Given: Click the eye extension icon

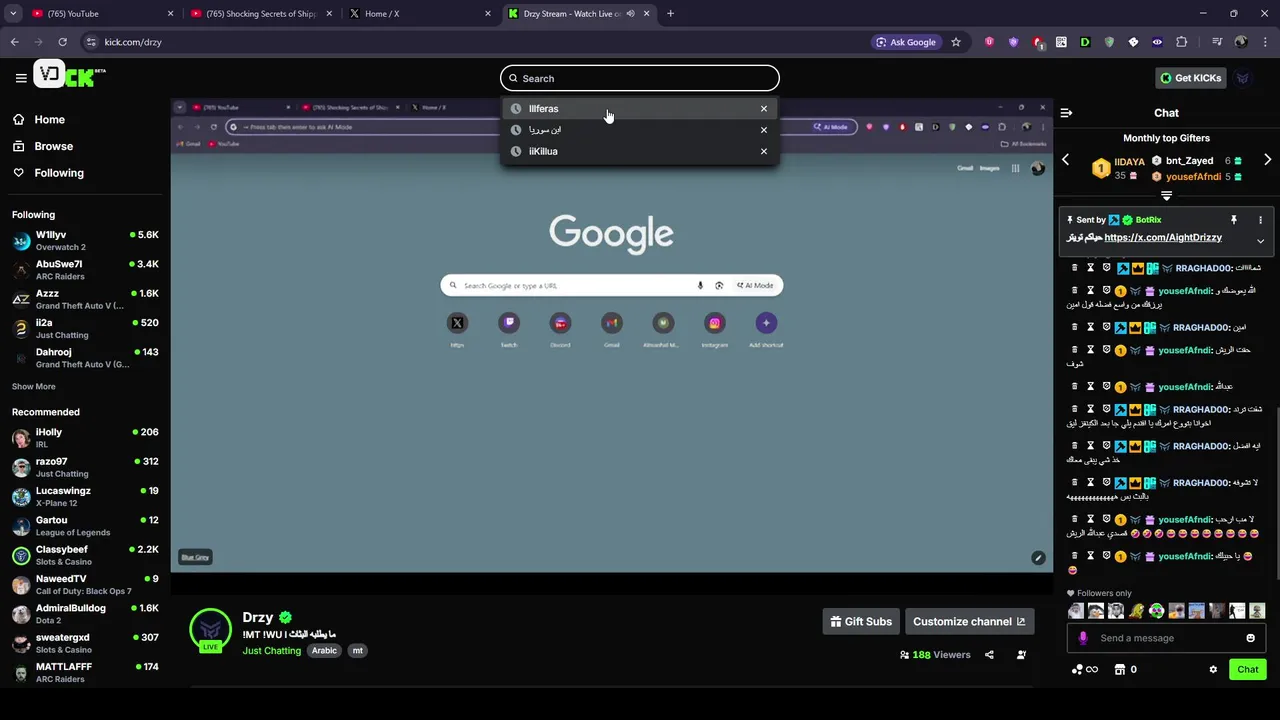Looking at the screenshot, I should point(1158,42).
